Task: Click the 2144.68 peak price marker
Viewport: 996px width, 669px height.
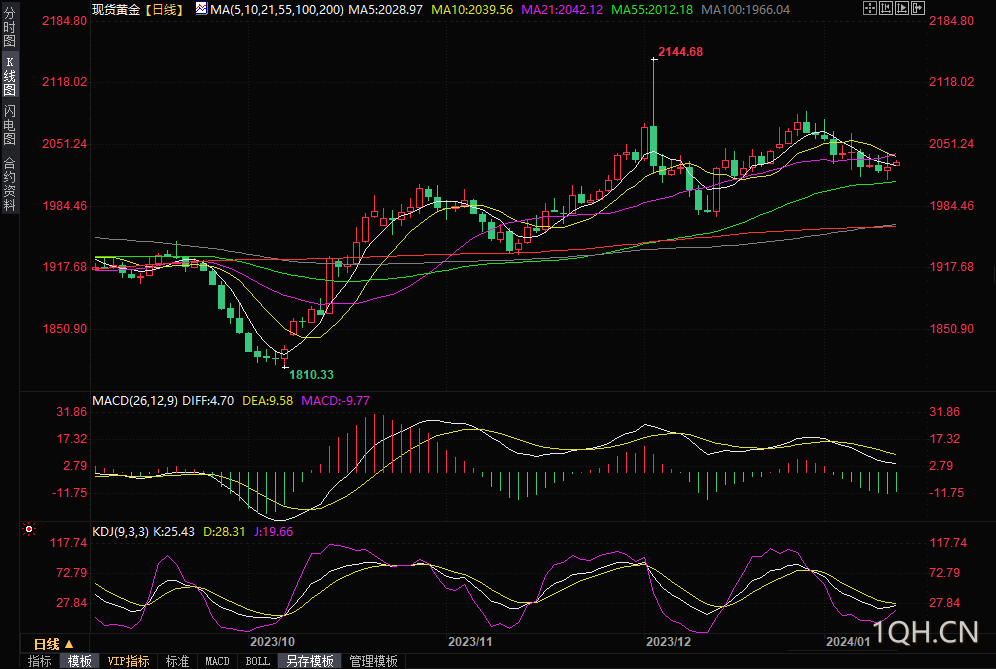Action: (x=680, y=51)
